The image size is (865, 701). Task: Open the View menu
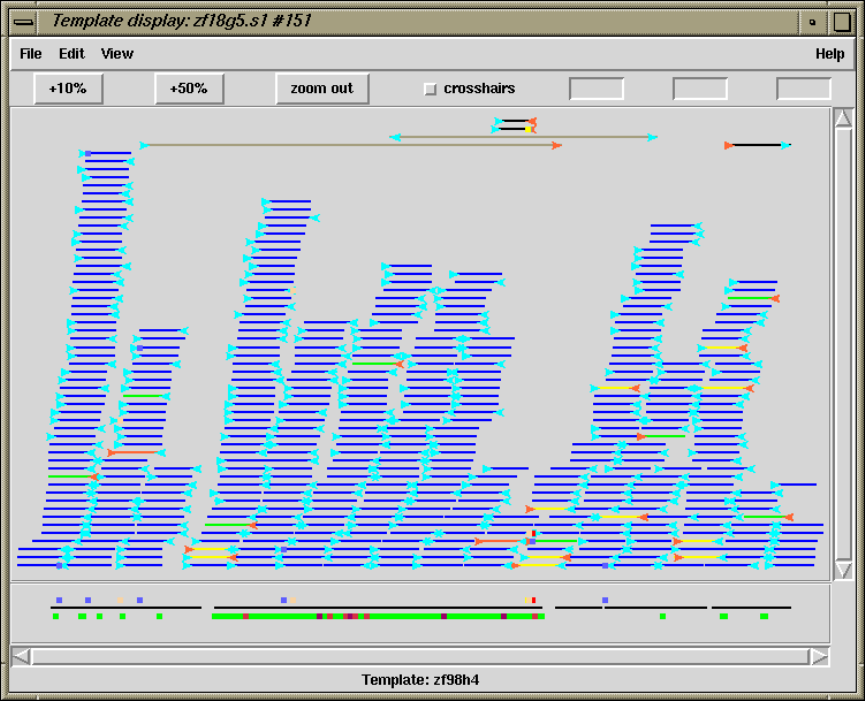point(117,53)
